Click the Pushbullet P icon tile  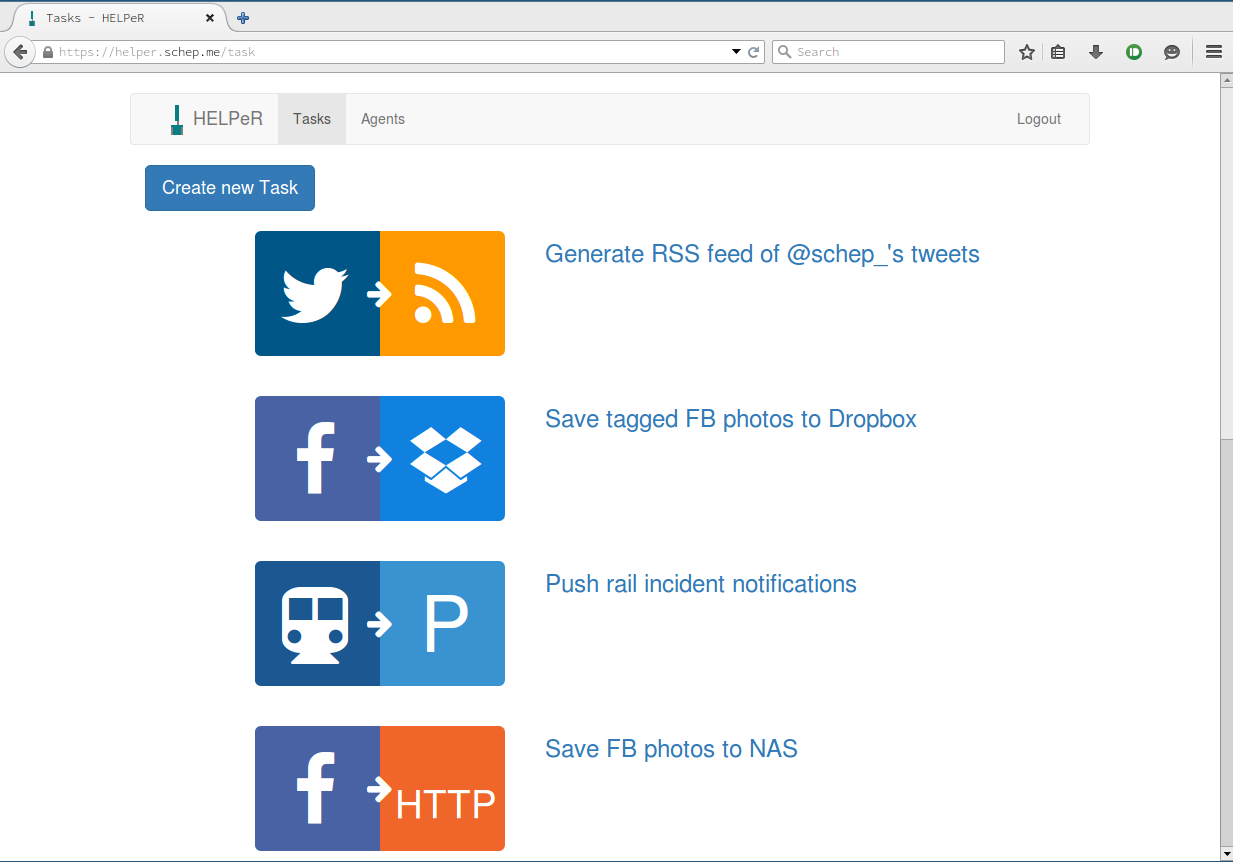[442, 623]
